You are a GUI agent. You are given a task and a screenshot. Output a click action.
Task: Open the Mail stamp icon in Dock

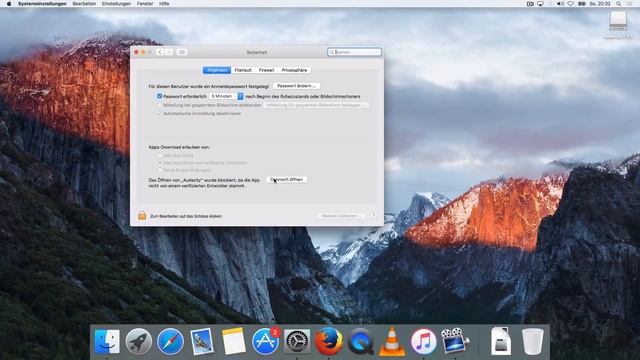click(x=202, y=341)
